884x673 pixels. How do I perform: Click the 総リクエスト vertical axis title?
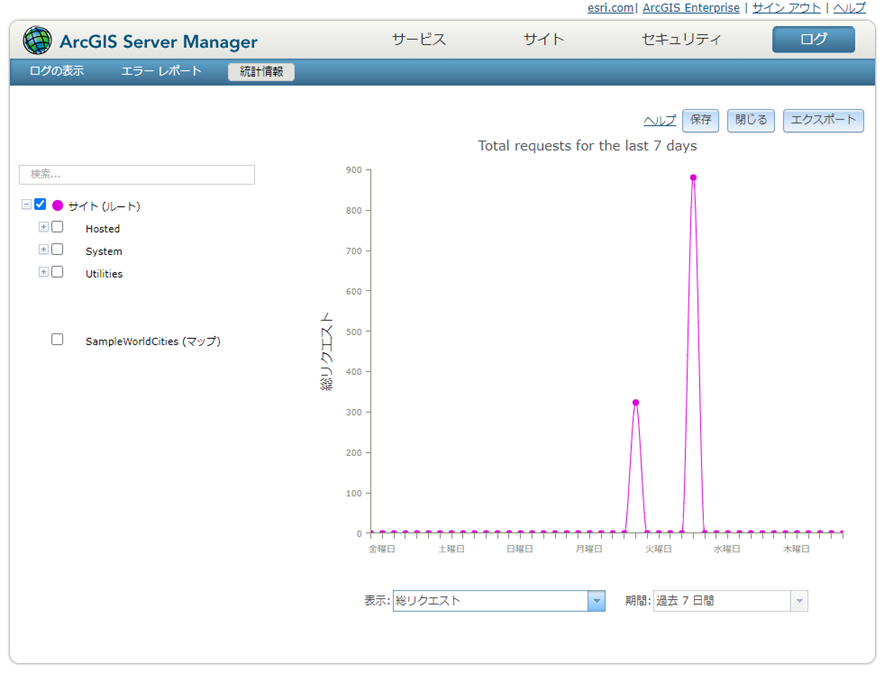click(x=327, y=352)
